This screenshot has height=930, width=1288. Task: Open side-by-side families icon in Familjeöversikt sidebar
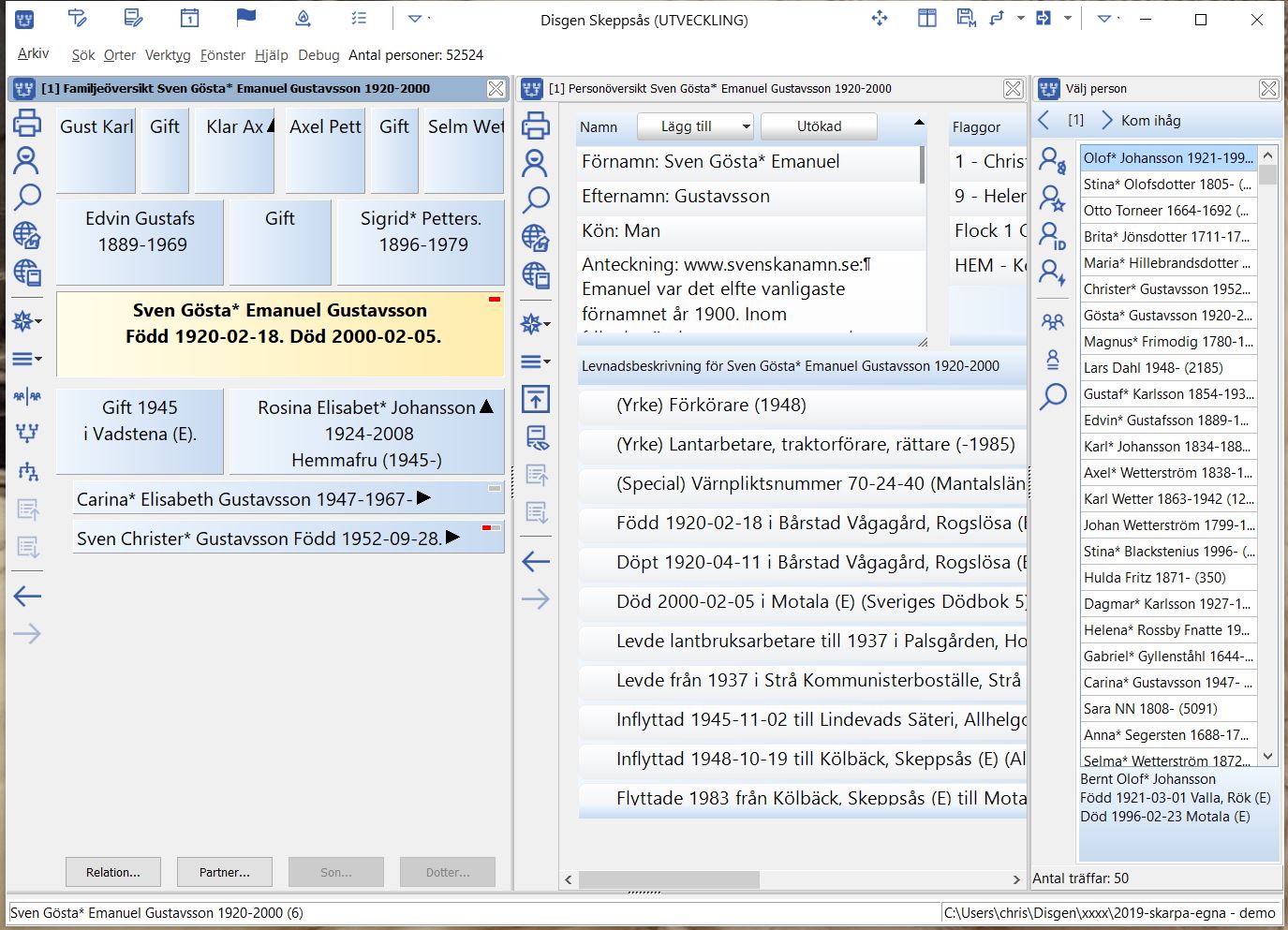(x=27, y=396)
